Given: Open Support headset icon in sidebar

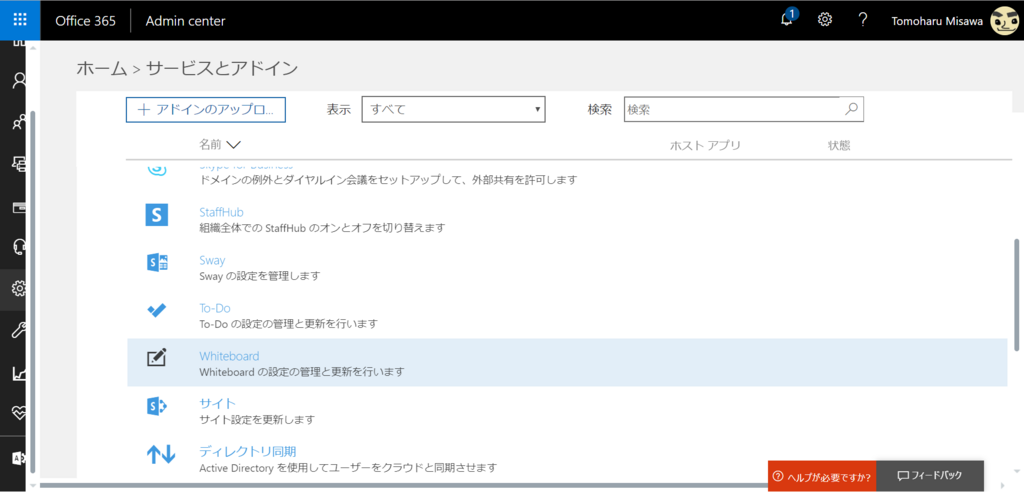Looking at the screenshot, I should tap(20, 246).
